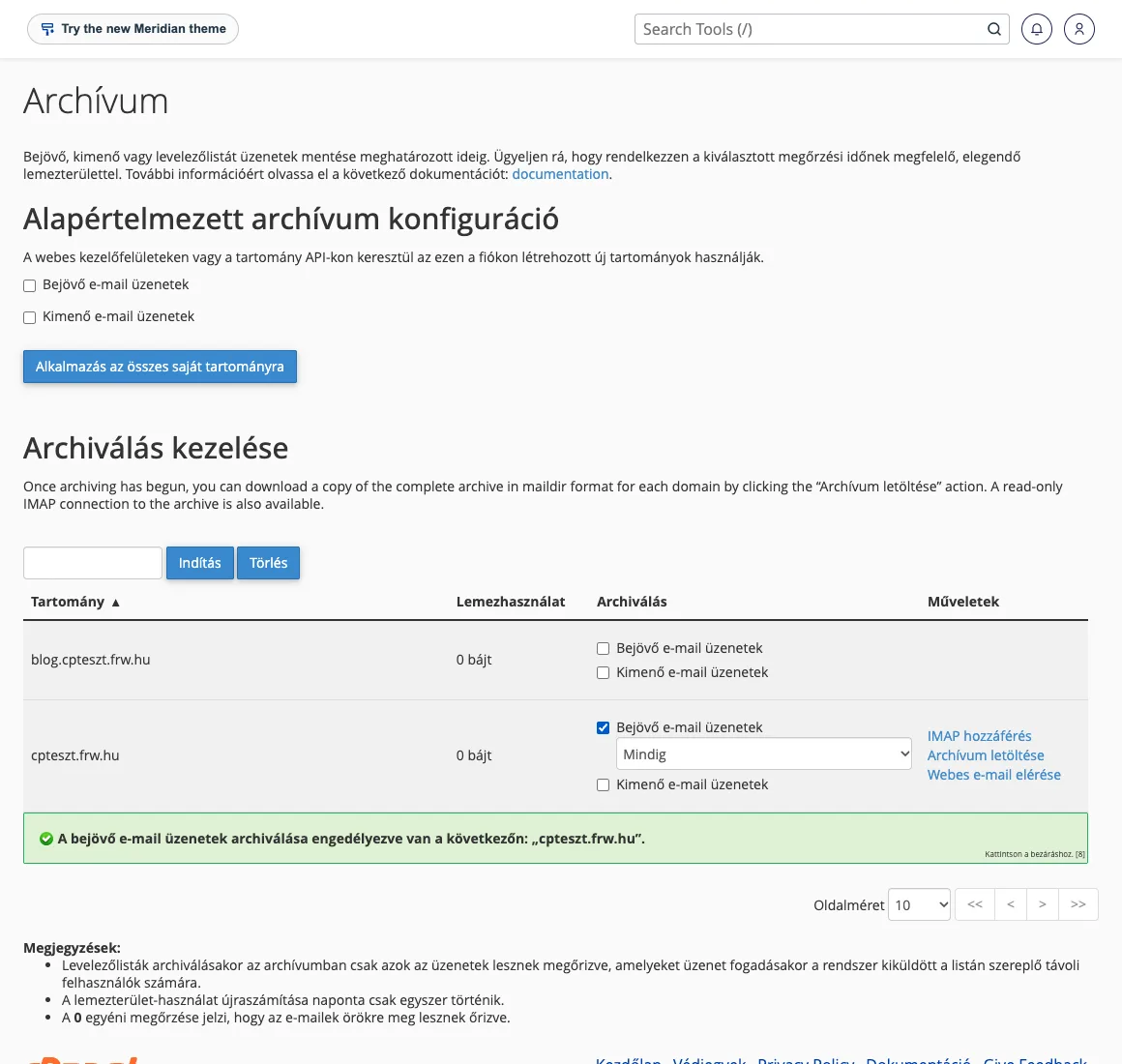This screenshot has height=1064, width=1122.
Task: Click the Lemezhasználat column header
Action: (x=510, y=602)
